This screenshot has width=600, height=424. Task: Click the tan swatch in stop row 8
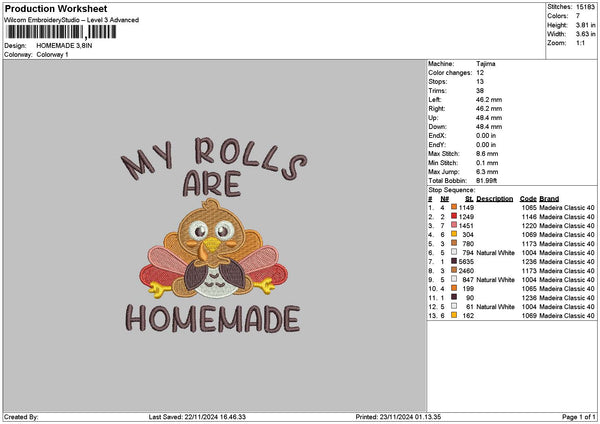point(454,270)
